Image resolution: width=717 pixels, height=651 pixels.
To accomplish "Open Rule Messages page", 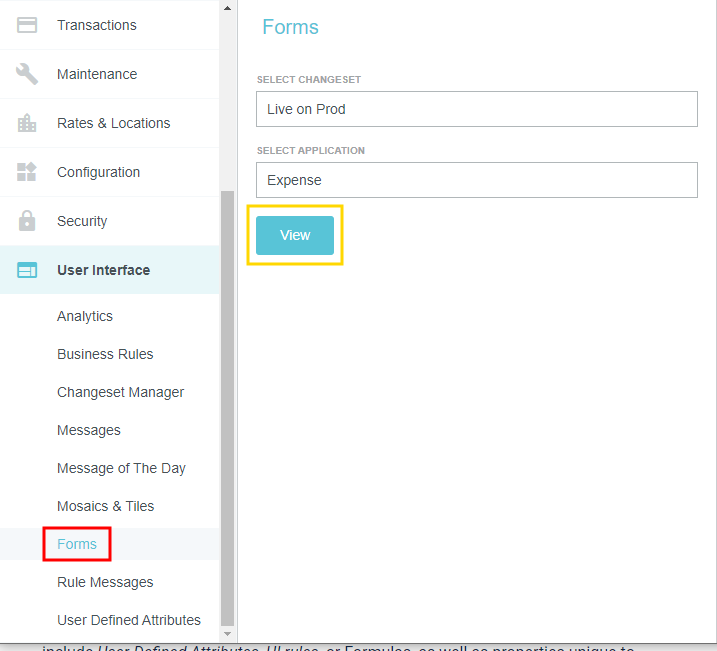I will pyautogui.click(x=105, y=582).
